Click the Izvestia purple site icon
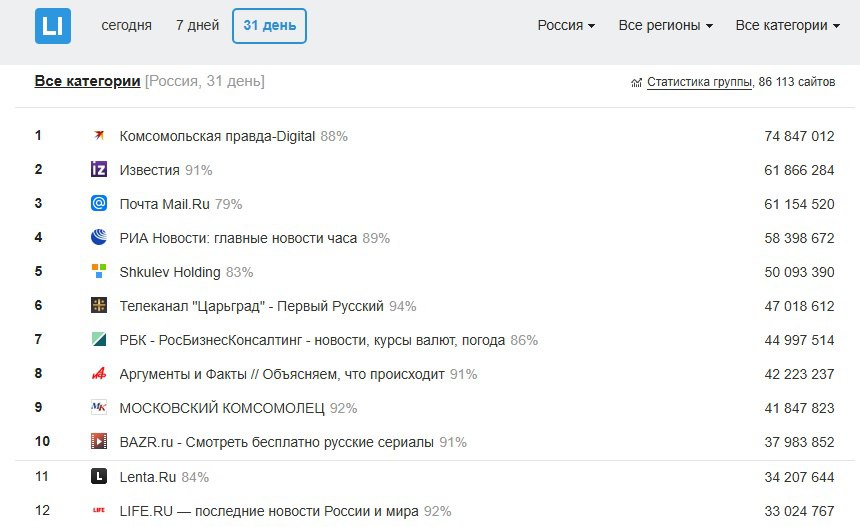The height and width of the screenshot is (527, 860). 98,170
